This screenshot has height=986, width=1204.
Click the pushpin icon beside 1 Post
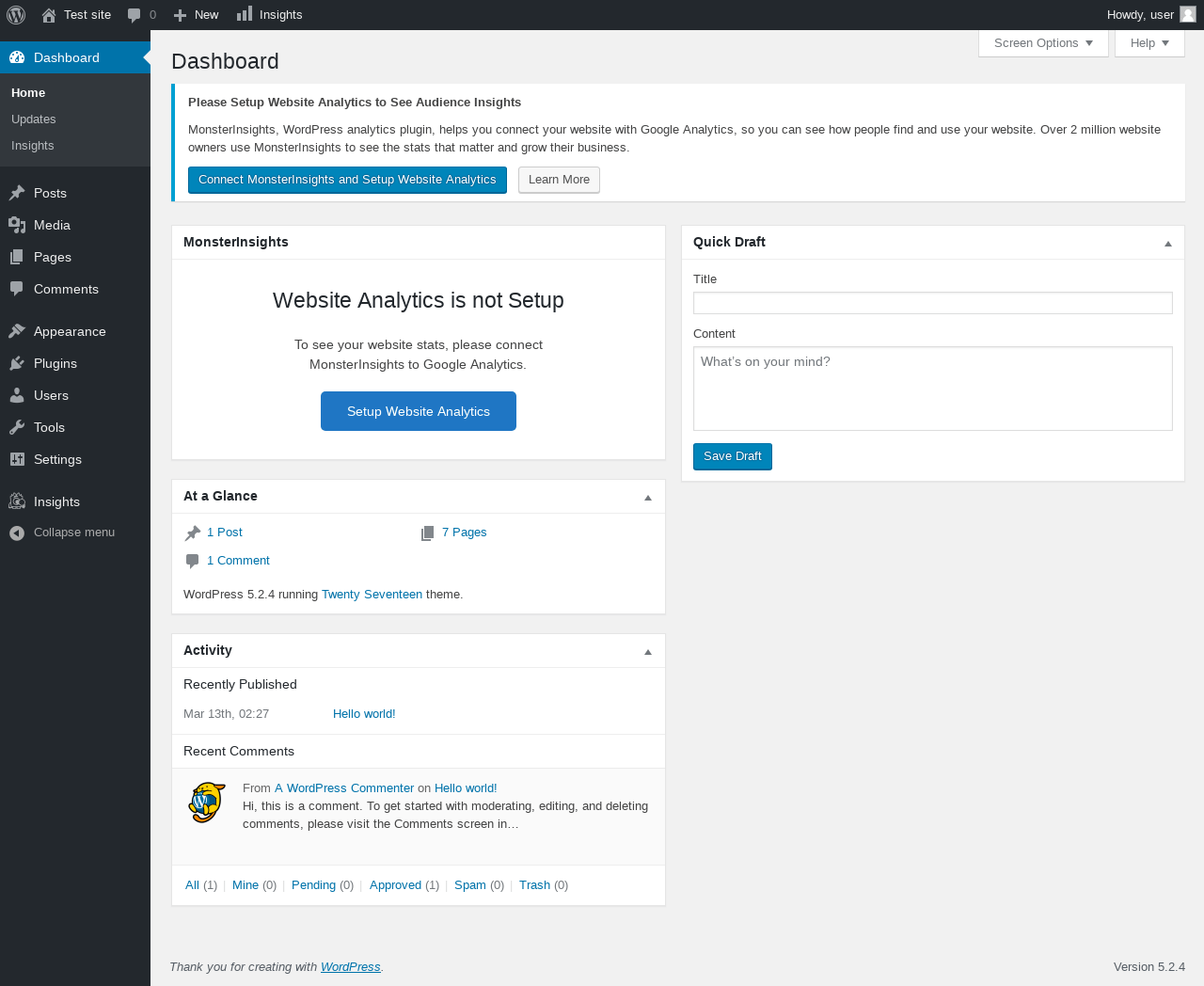pos(193,533)
